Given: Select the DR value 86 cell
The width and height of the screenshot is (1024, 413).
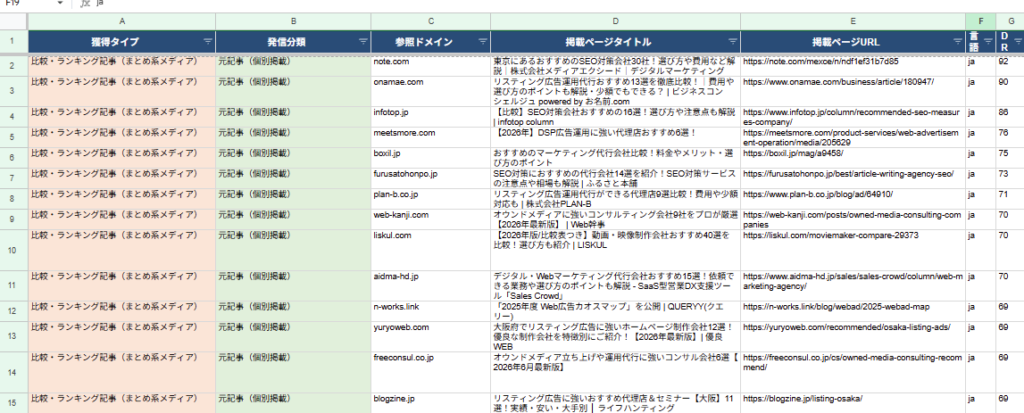Looking at the screenshot, I should (1010, 117).
